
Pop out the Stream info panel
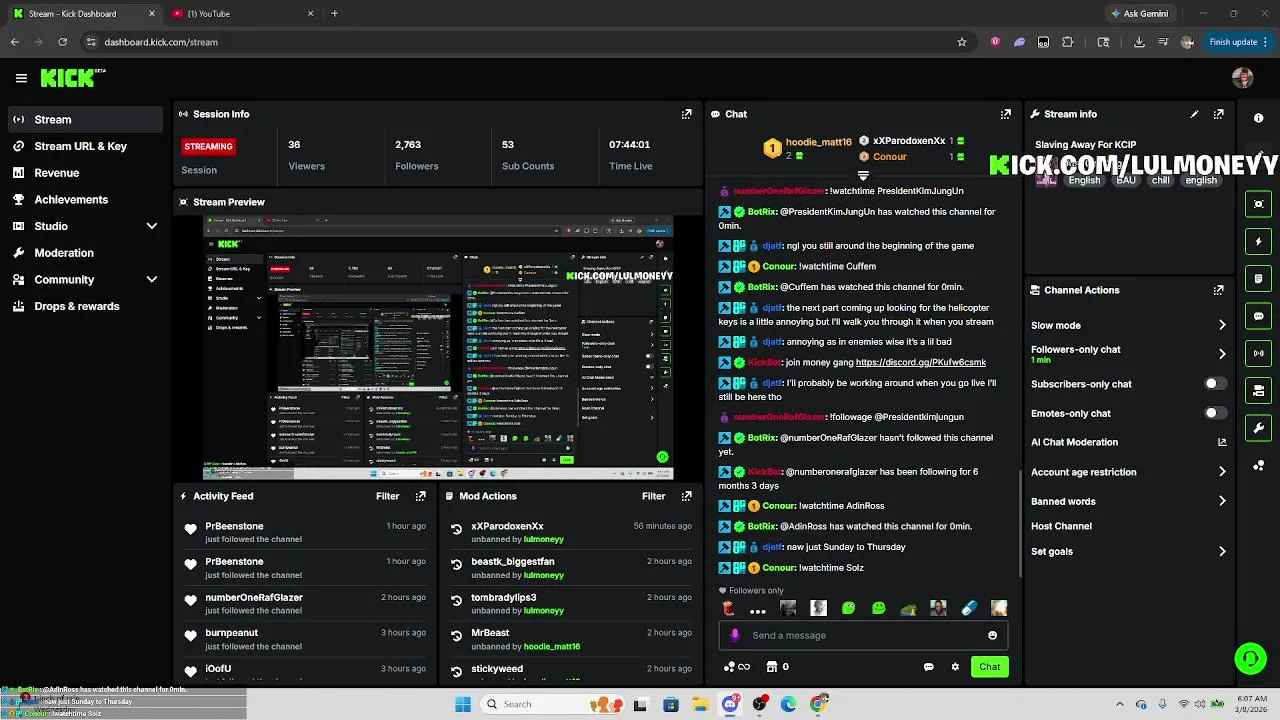1218,114
